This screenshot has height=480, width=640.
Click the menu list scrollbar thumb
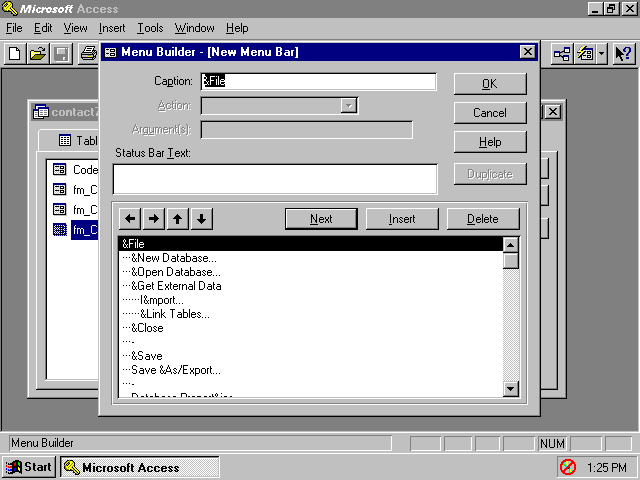pos(511,261)
